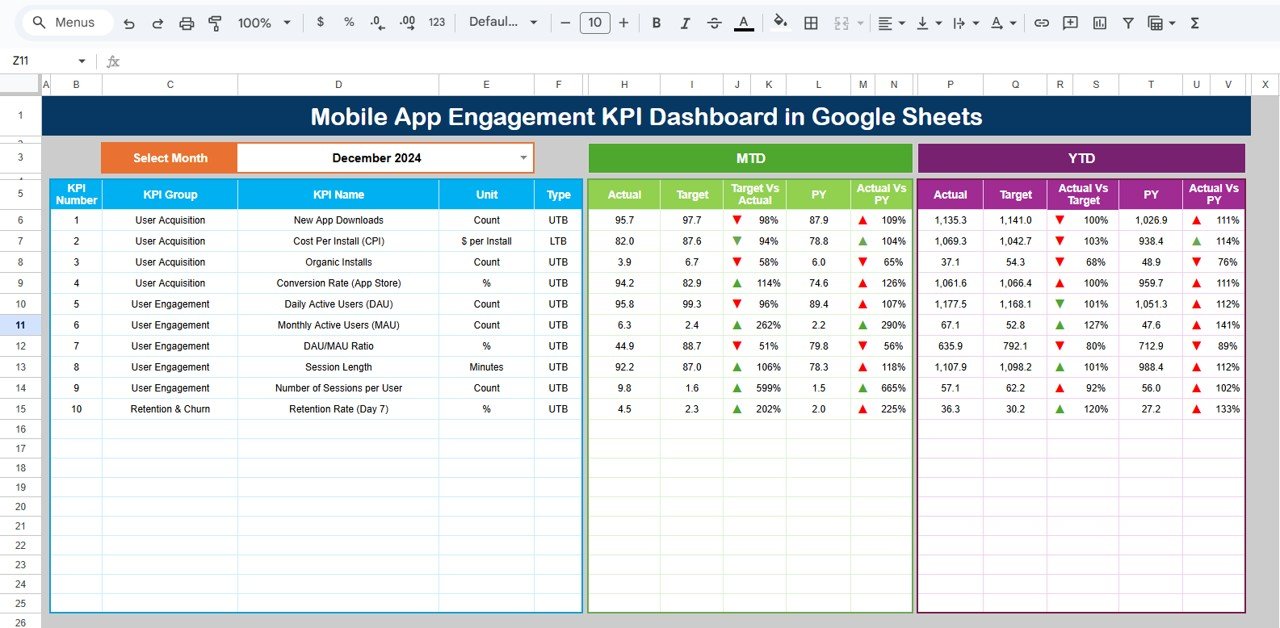Insert a link

pos(1041,22)
